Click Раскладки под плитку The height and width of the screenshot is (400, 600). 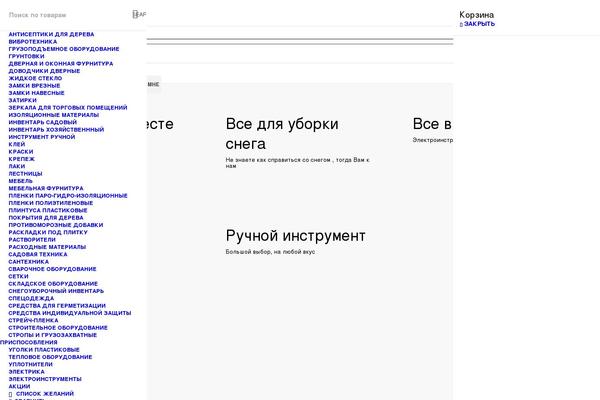(x=48, y=232)
